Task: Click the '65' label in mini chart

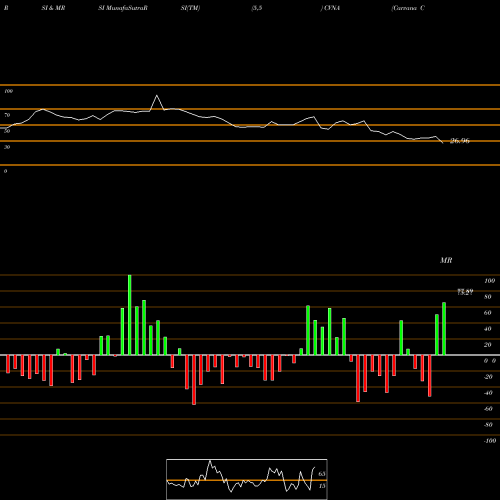Action: tap(322, 474)
